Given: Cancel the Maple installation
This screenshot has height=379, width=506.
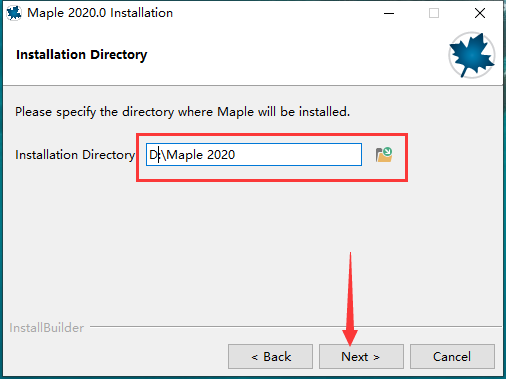Looking at the screenshot, I should [x=452, y=357].
